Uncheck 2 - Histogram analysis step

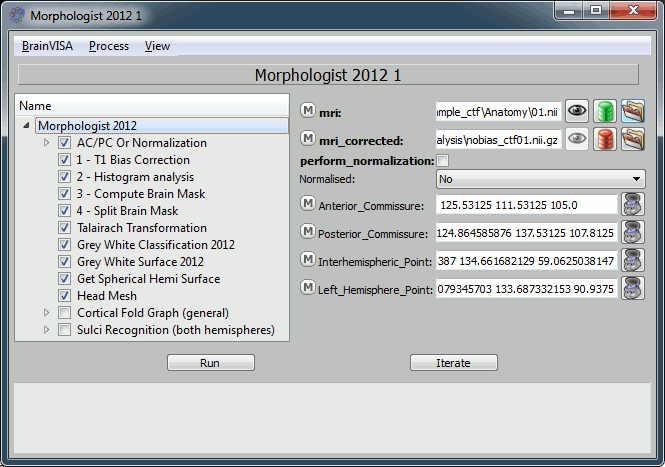coord(64,176)
